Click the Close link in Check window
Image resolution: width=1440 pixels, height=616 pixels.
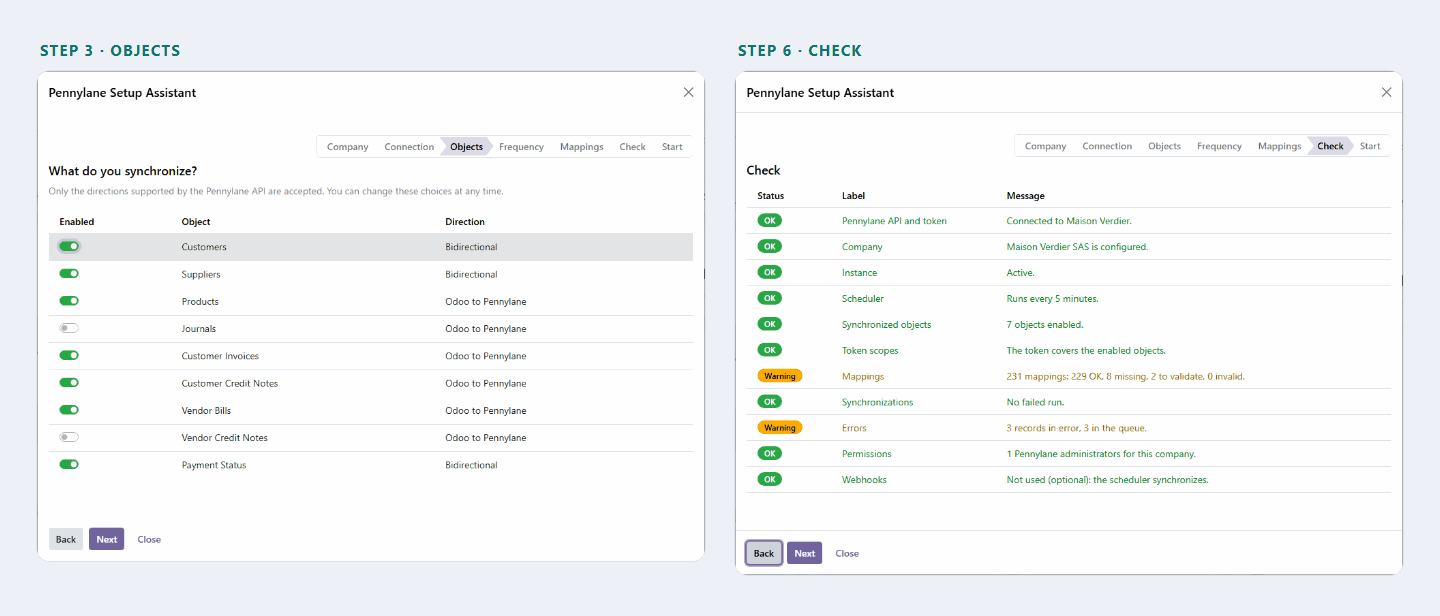click(x=847, y=553)
